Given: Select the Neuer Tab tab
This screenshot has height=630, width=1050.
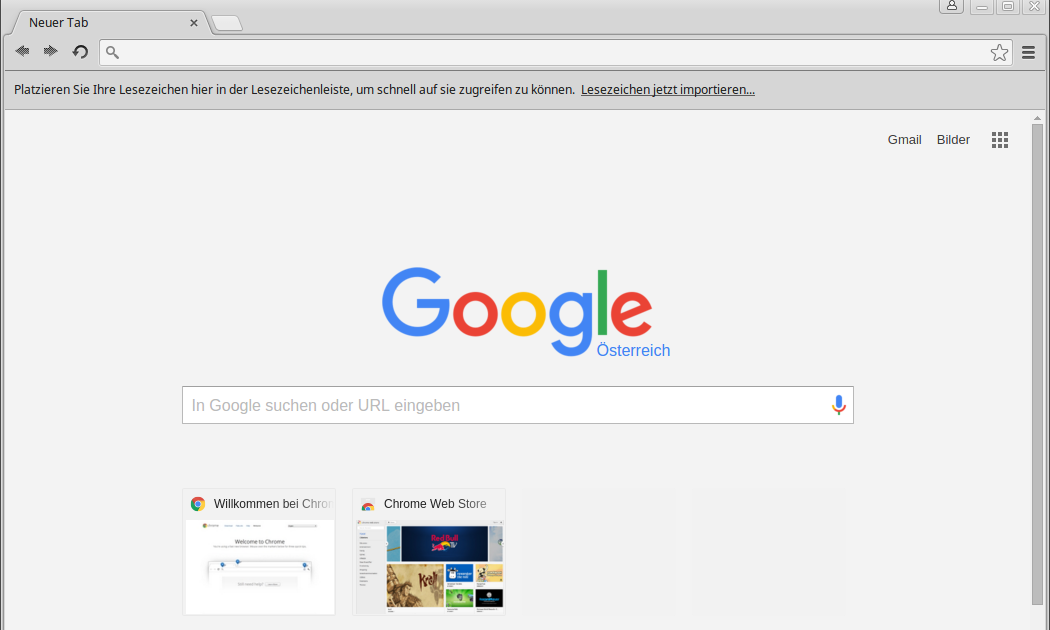Looking at the screenshot, I should coord(110,23).
